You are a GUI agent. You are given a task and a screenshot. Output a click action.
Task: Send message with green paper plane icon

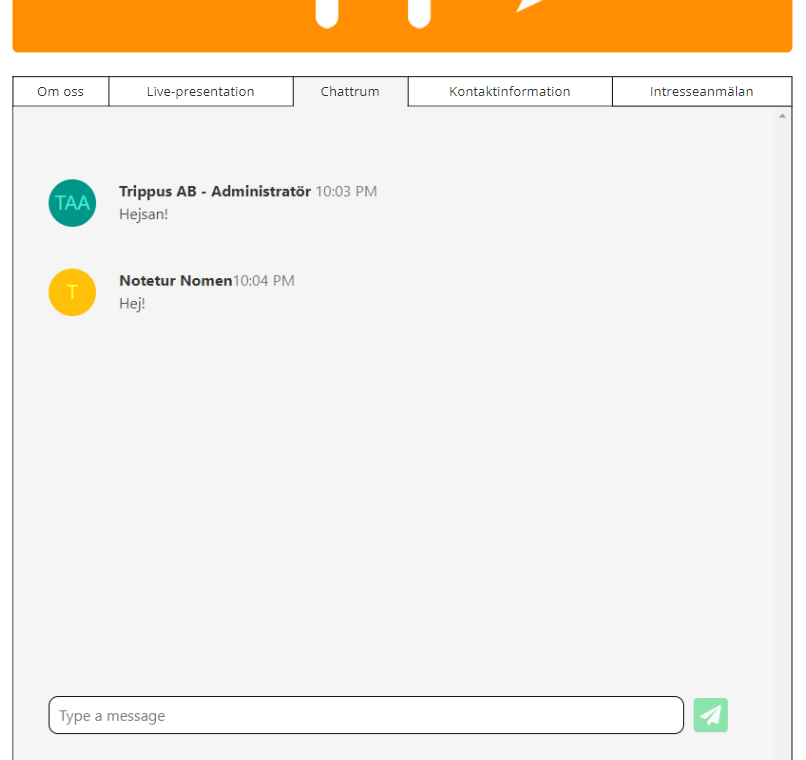click(710, 715)
